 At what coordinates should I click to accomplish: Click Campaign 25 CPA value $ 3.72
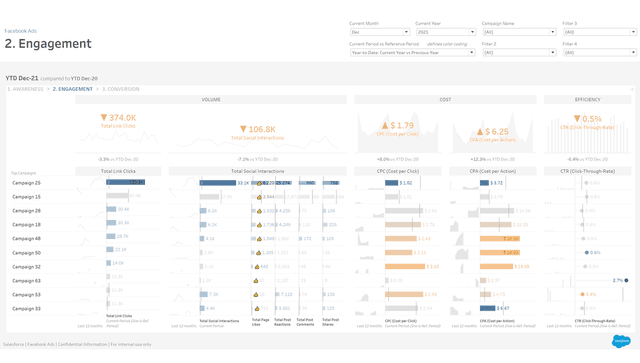coord(497,183)
